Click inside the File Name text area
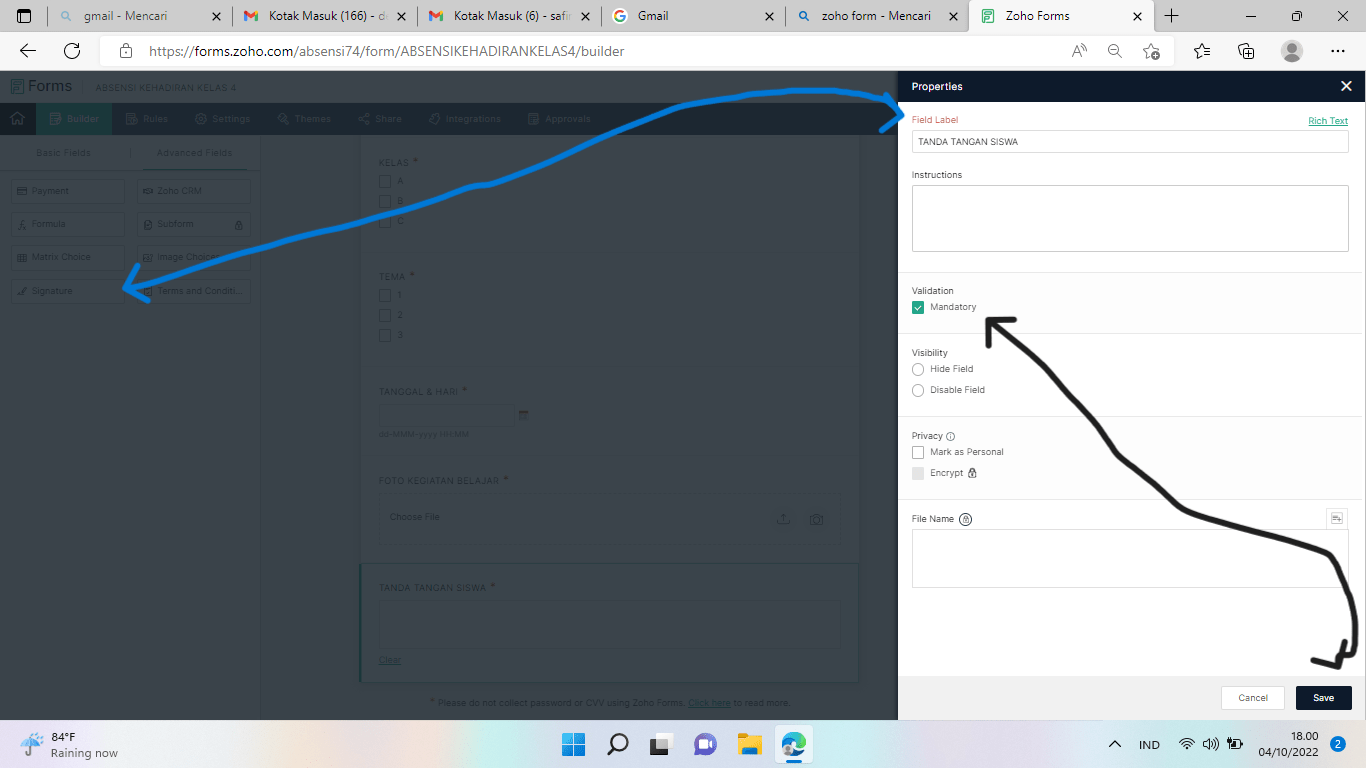This screenshot has height=768, width=1366. click(x=1130, y=559)
